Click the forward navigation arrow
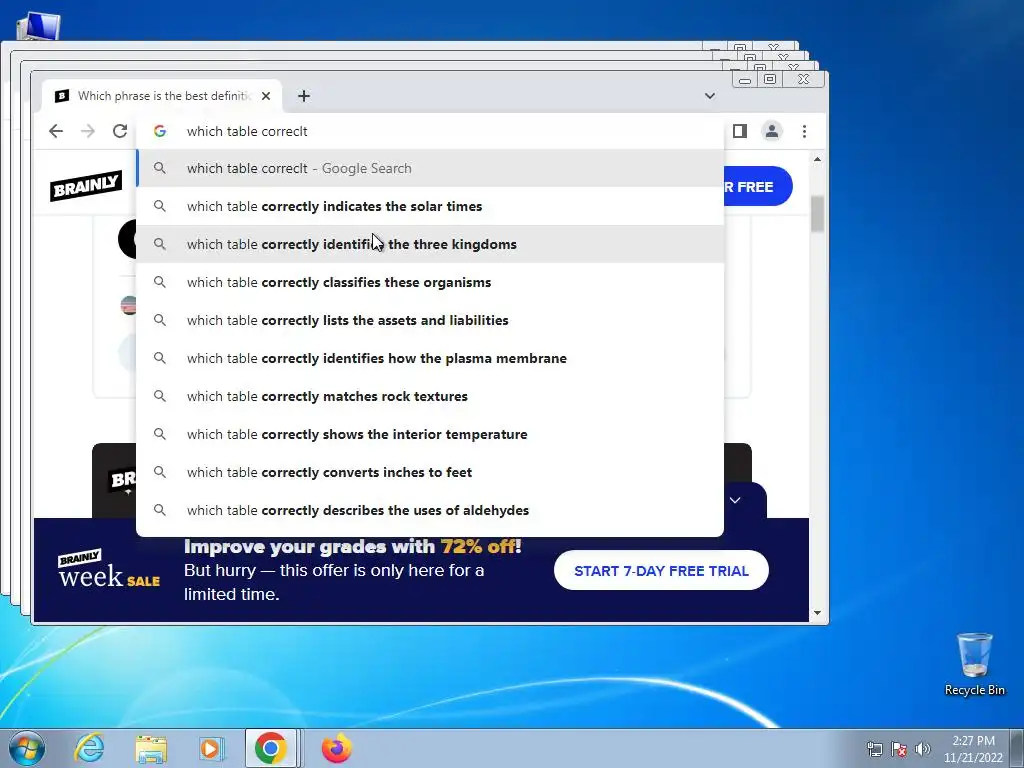The width and height of the screenshot is (1024, 768). pyautogui.click(x=88, y=131)
